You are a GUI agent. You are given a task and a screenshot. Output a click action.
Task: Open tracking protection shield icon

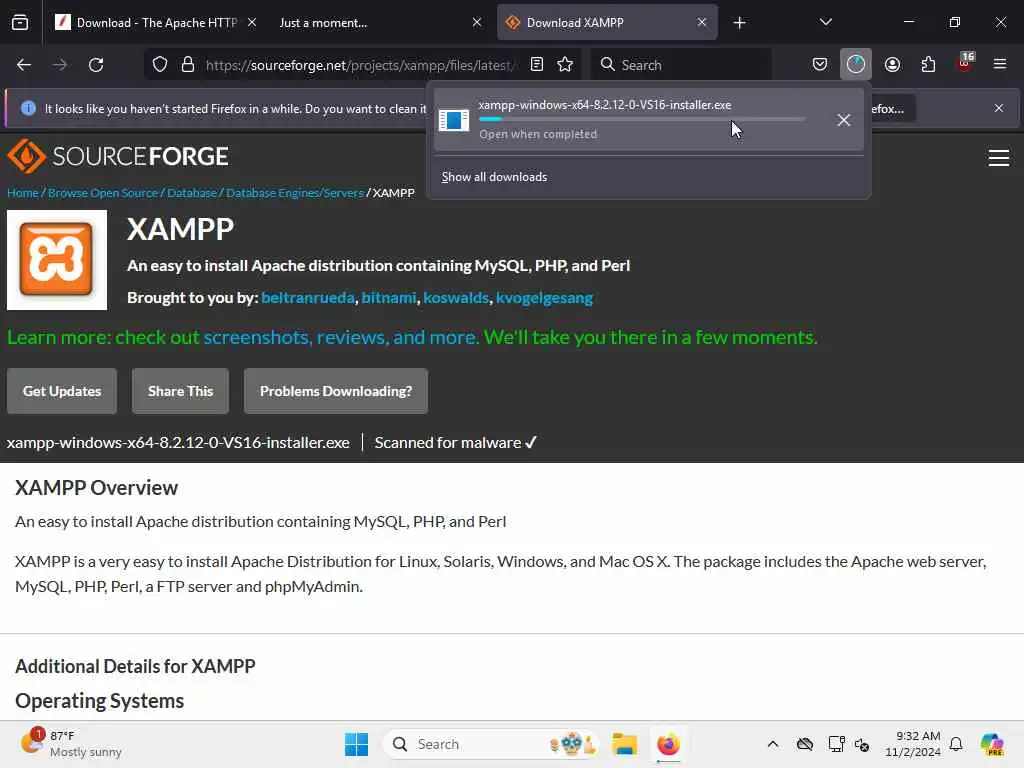[160, 65]
